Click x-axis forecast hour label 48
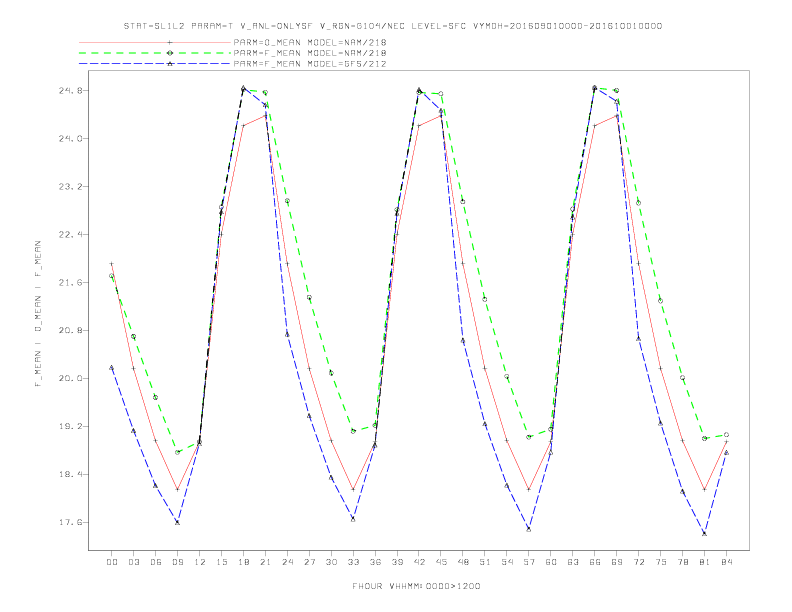Screen dimensions: 792x612 (x=463, y=562)
